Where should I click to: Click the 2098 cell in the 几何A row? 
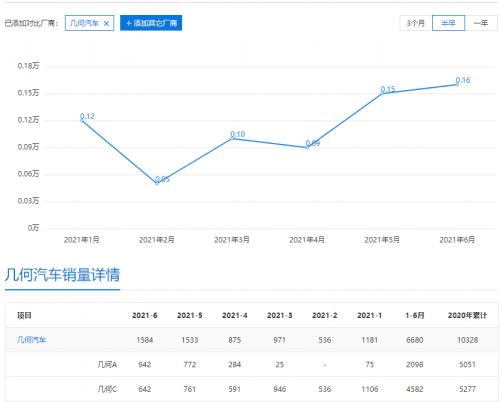(415, 364)
